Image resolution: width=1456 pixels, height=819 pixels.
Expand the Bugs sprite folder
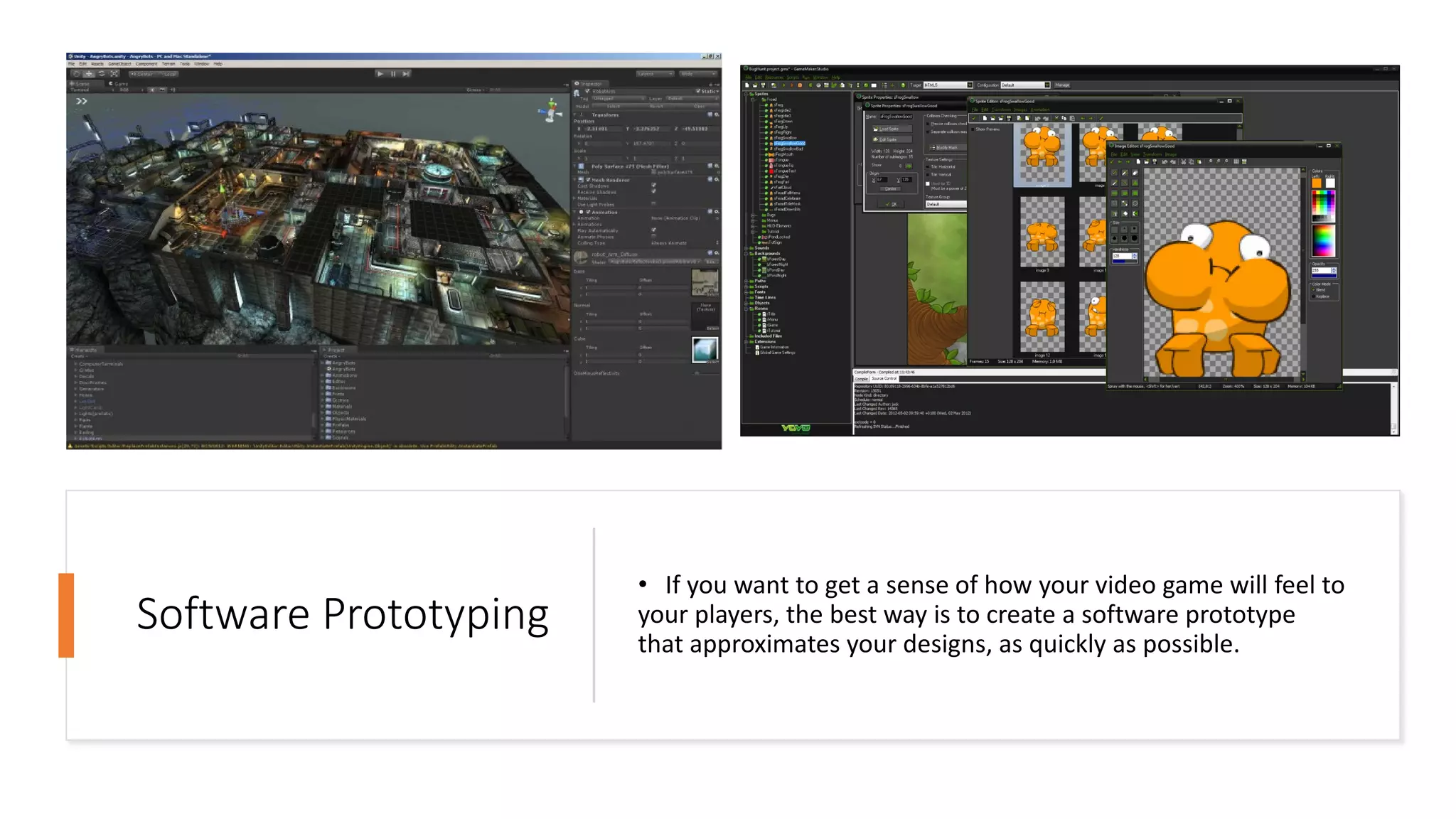pyautogui.click(x=753, y=215)
